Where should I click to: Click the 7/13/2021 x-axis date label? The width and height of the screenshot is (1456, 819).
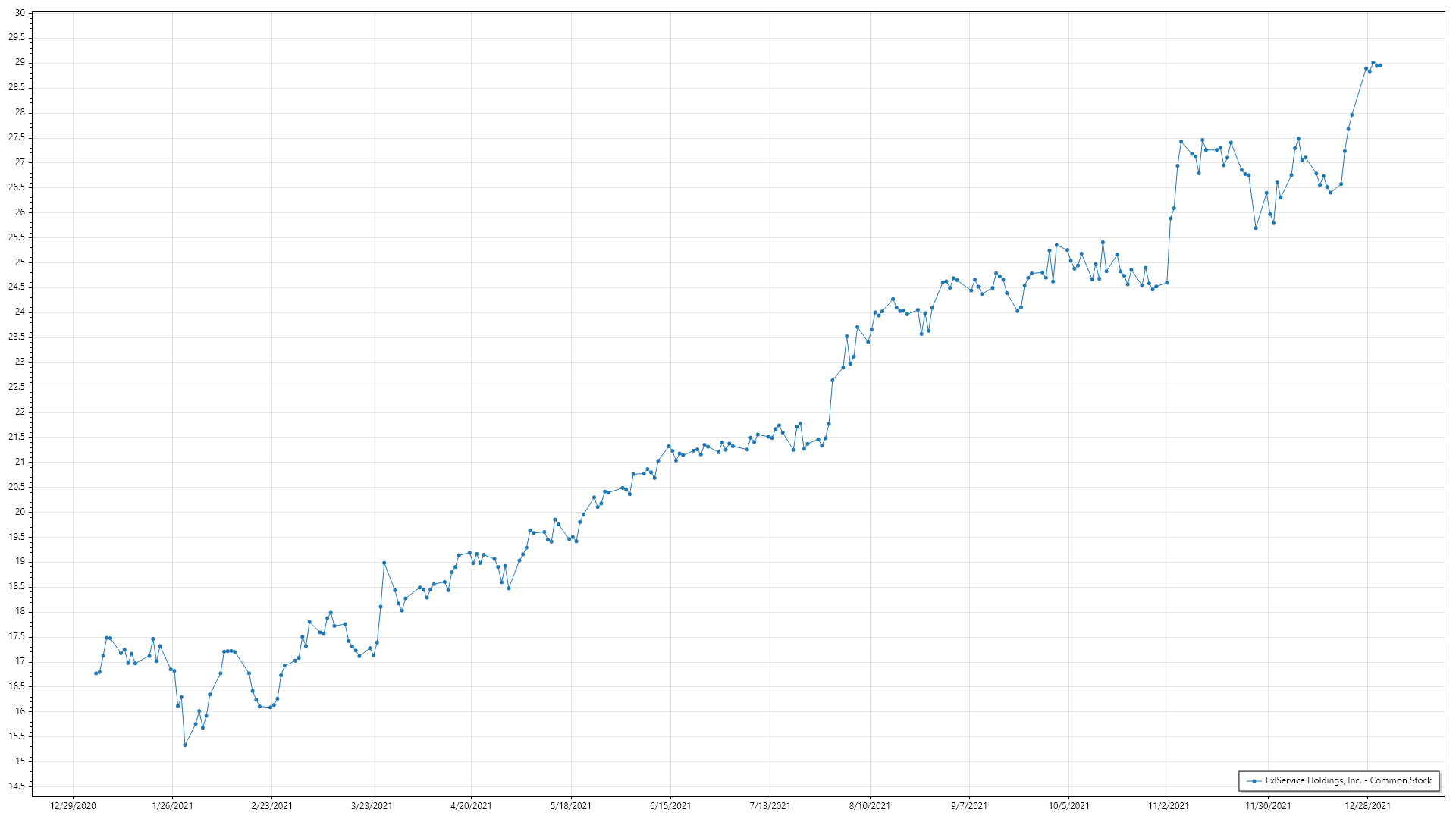click(x=770, y=805)
